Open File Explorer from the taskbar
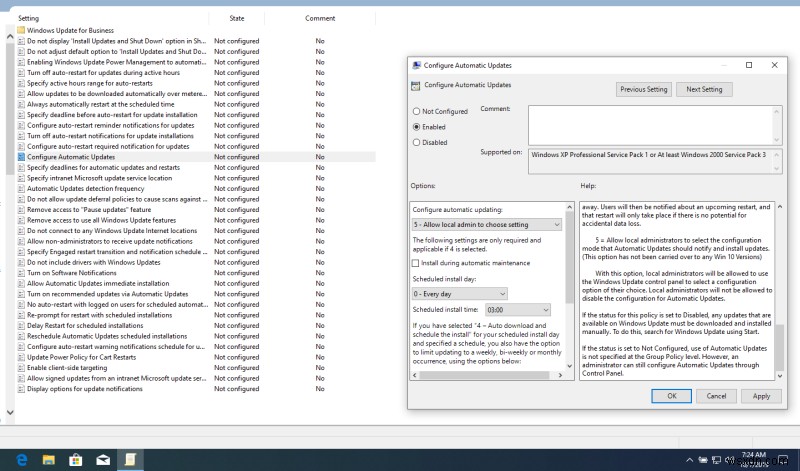 click(x=48, y=460)
